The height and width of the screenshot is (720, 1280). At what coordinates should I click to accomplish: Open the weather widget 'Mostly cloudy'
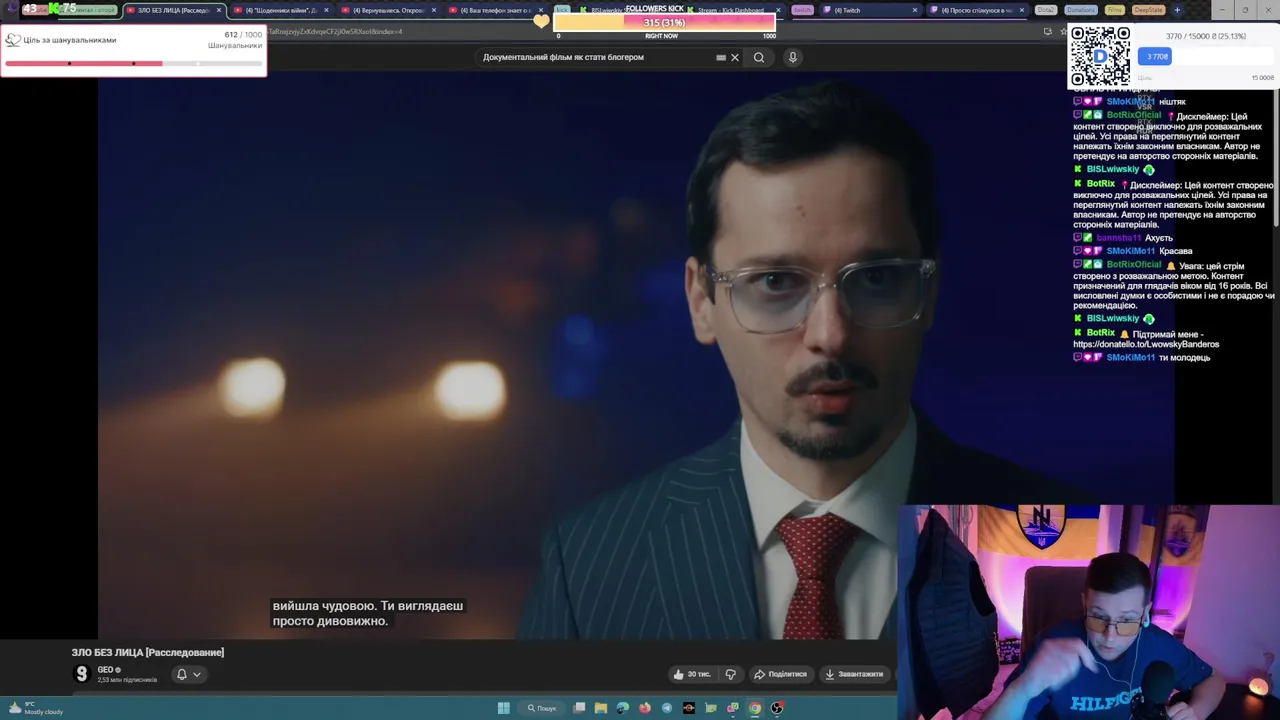coord(38,708)
